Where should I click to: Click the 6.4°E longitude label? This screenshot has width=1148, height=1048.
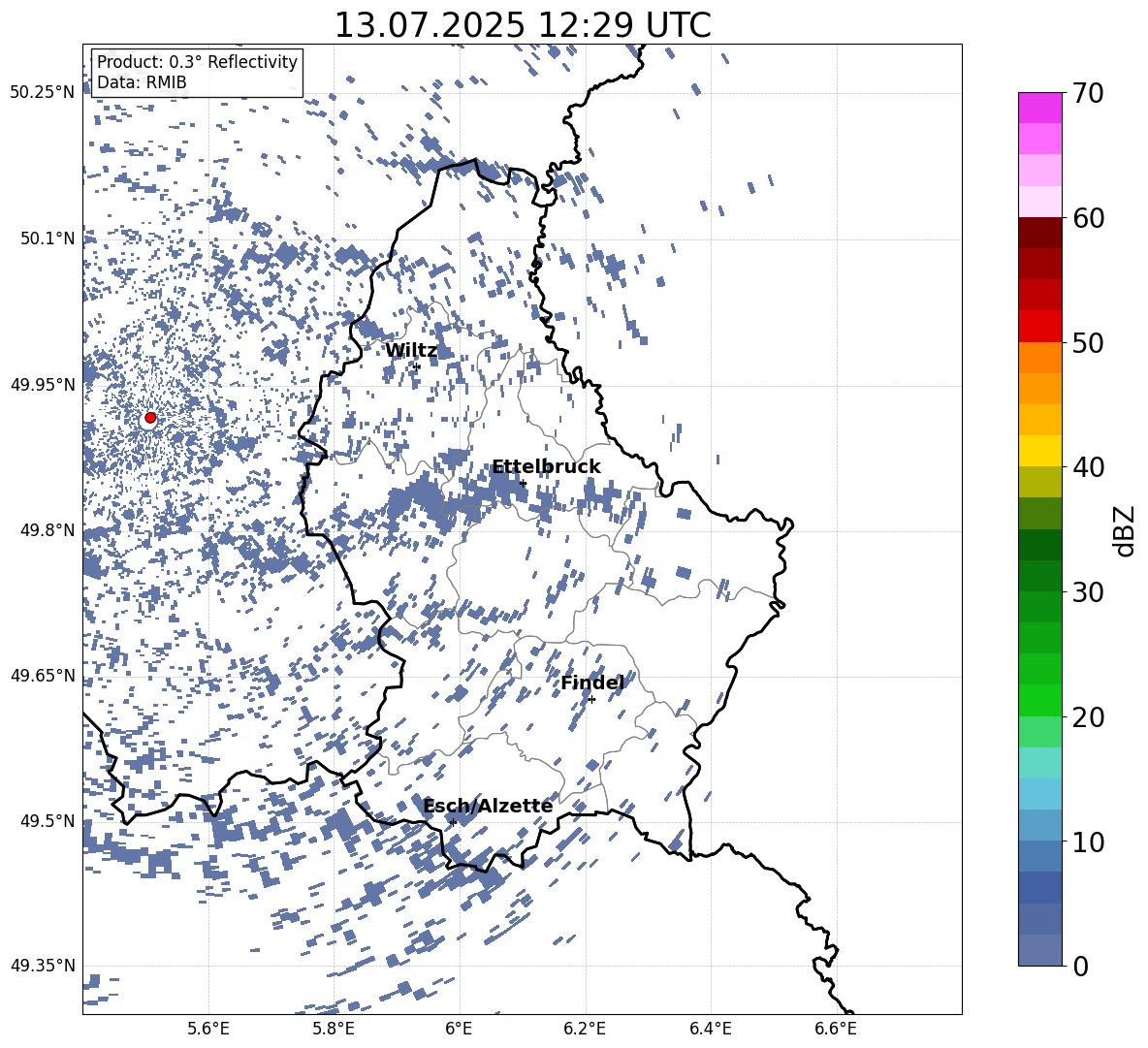710,1029
